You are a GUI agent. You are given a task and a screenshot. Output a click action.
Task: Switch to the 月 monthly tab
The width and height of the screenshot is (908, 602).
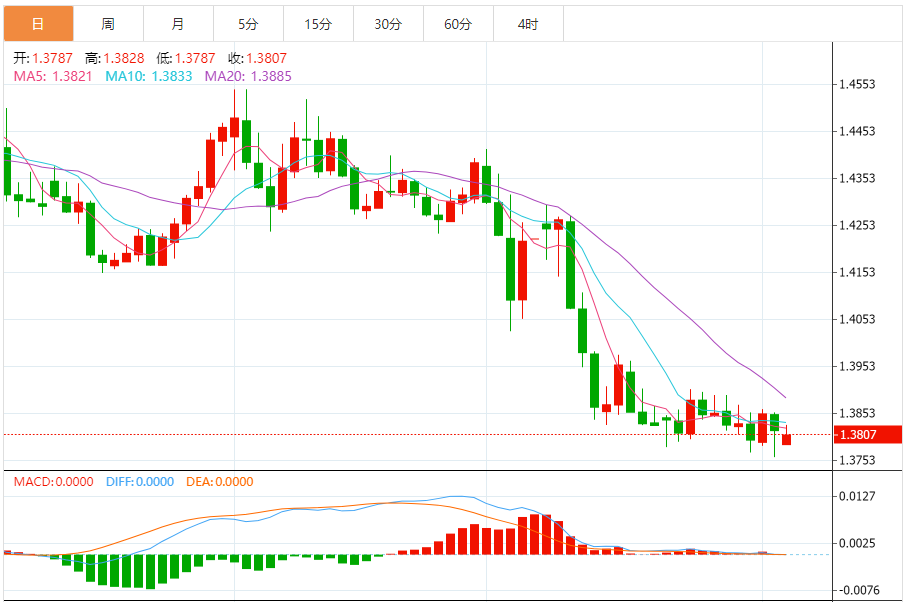pos(178,24)
